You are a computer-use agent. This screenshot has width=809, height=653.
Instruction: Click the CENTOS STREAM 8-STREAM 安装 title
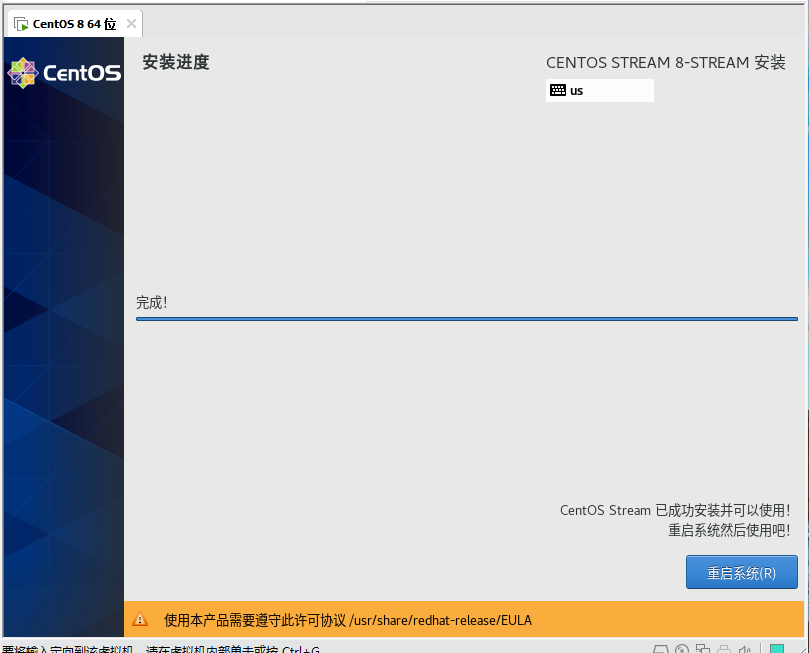[x=665, y=62]
